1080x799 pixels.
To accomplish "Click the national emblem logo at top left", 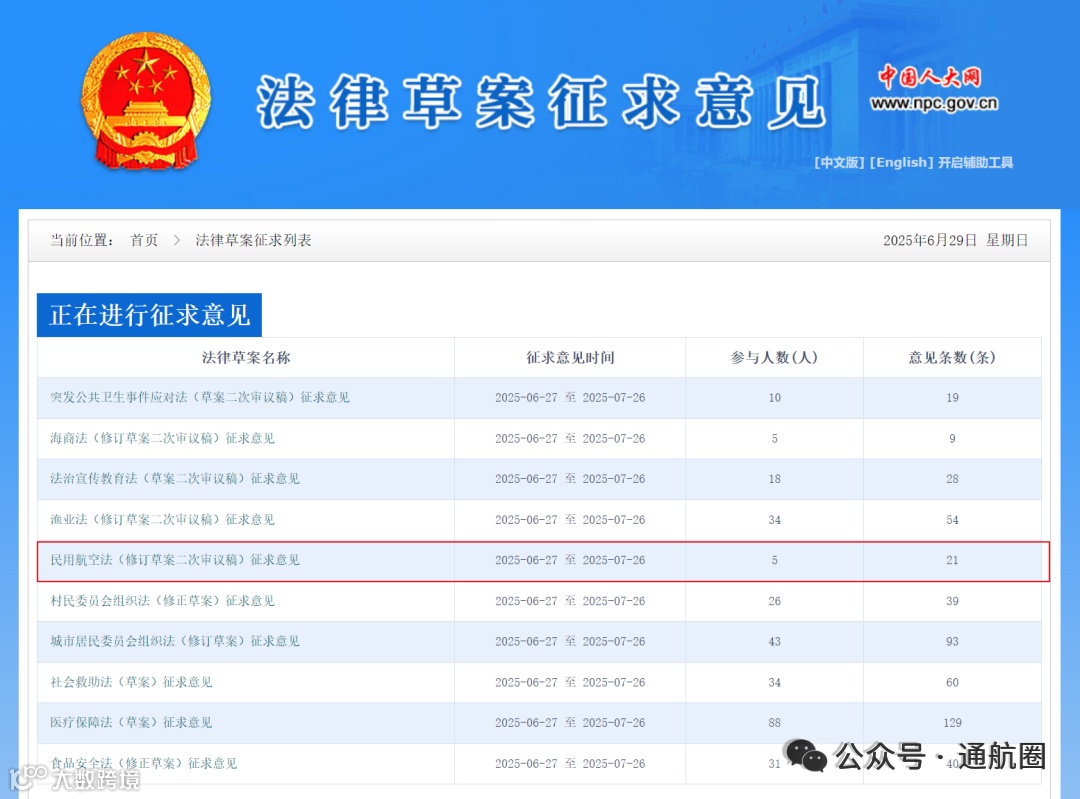I will [147, 100].
